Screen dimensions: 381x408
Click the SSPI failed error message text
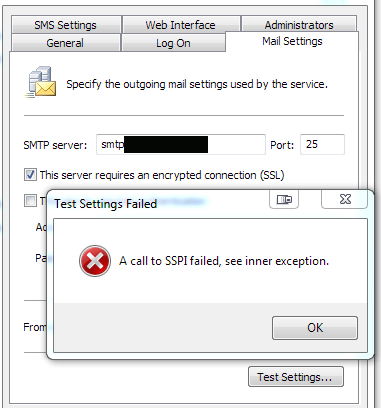click(x=224, y=261)
